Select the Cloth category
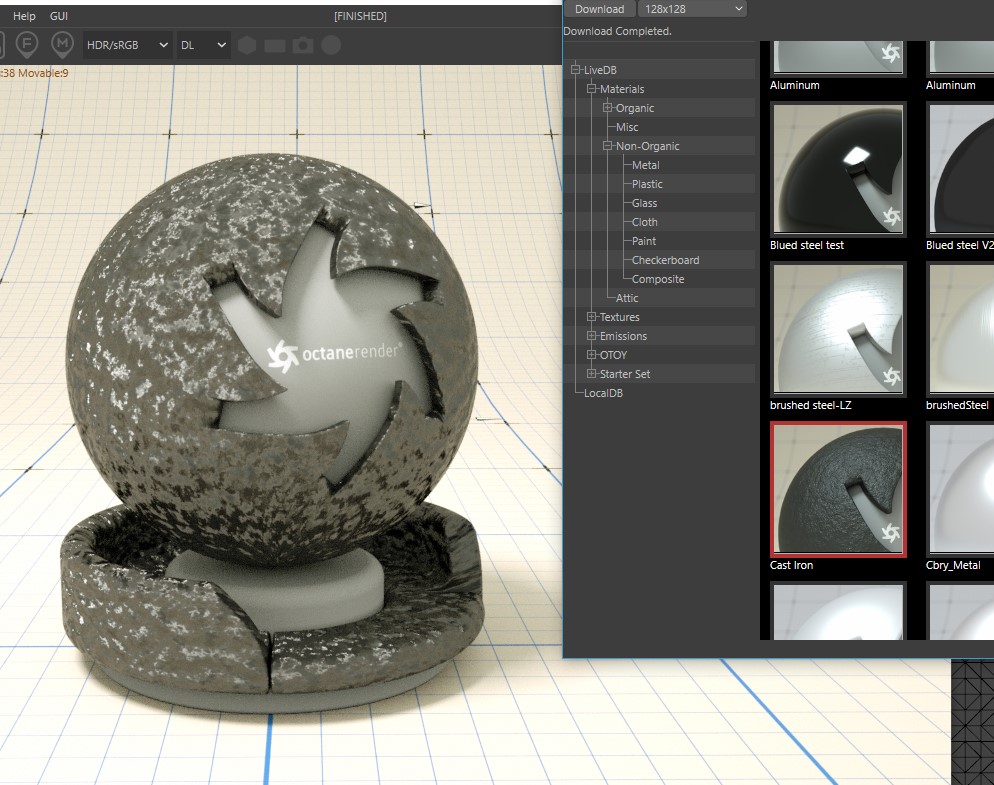994x785 pixels. click(645, 222)
